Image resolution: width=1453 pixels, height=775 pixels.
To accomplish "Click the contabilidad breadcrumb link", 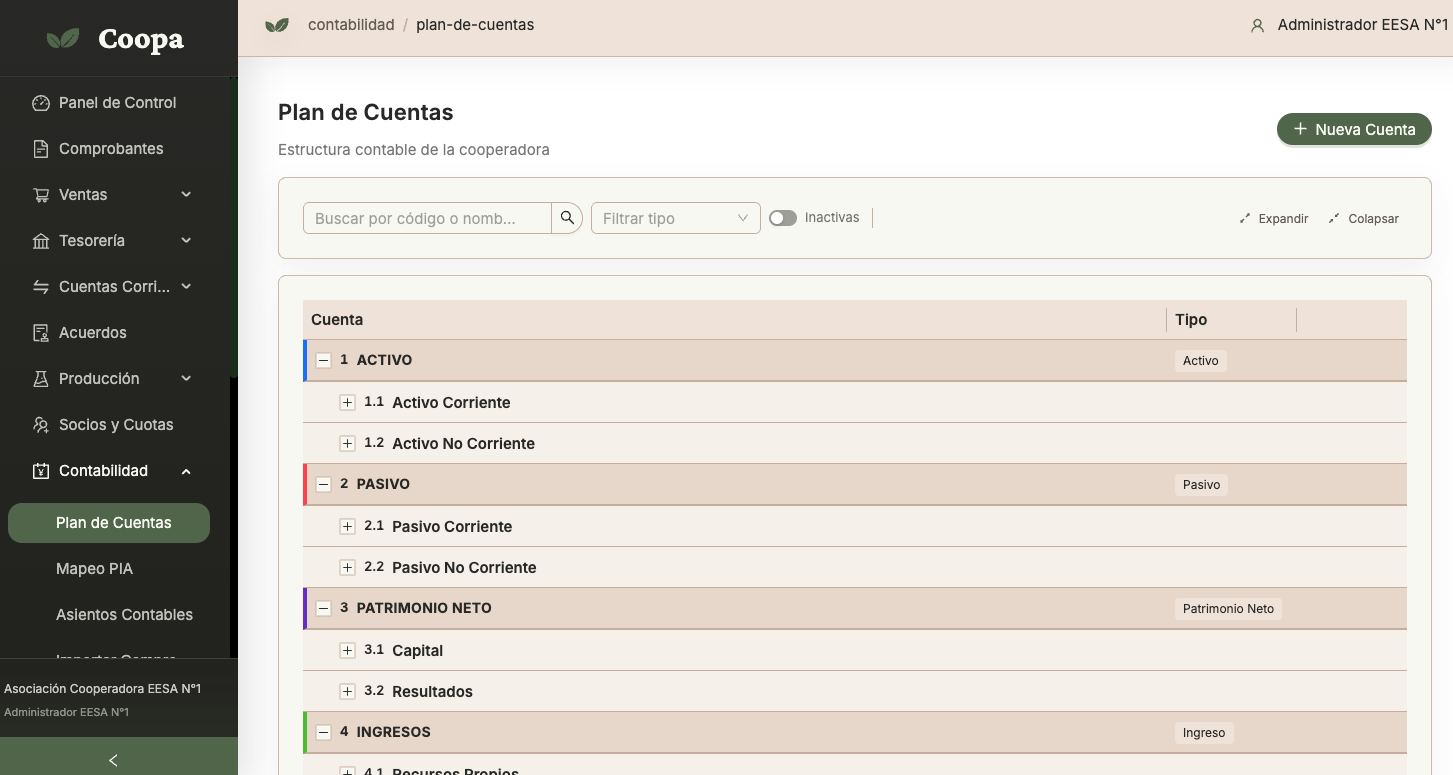I will point(351,25).
